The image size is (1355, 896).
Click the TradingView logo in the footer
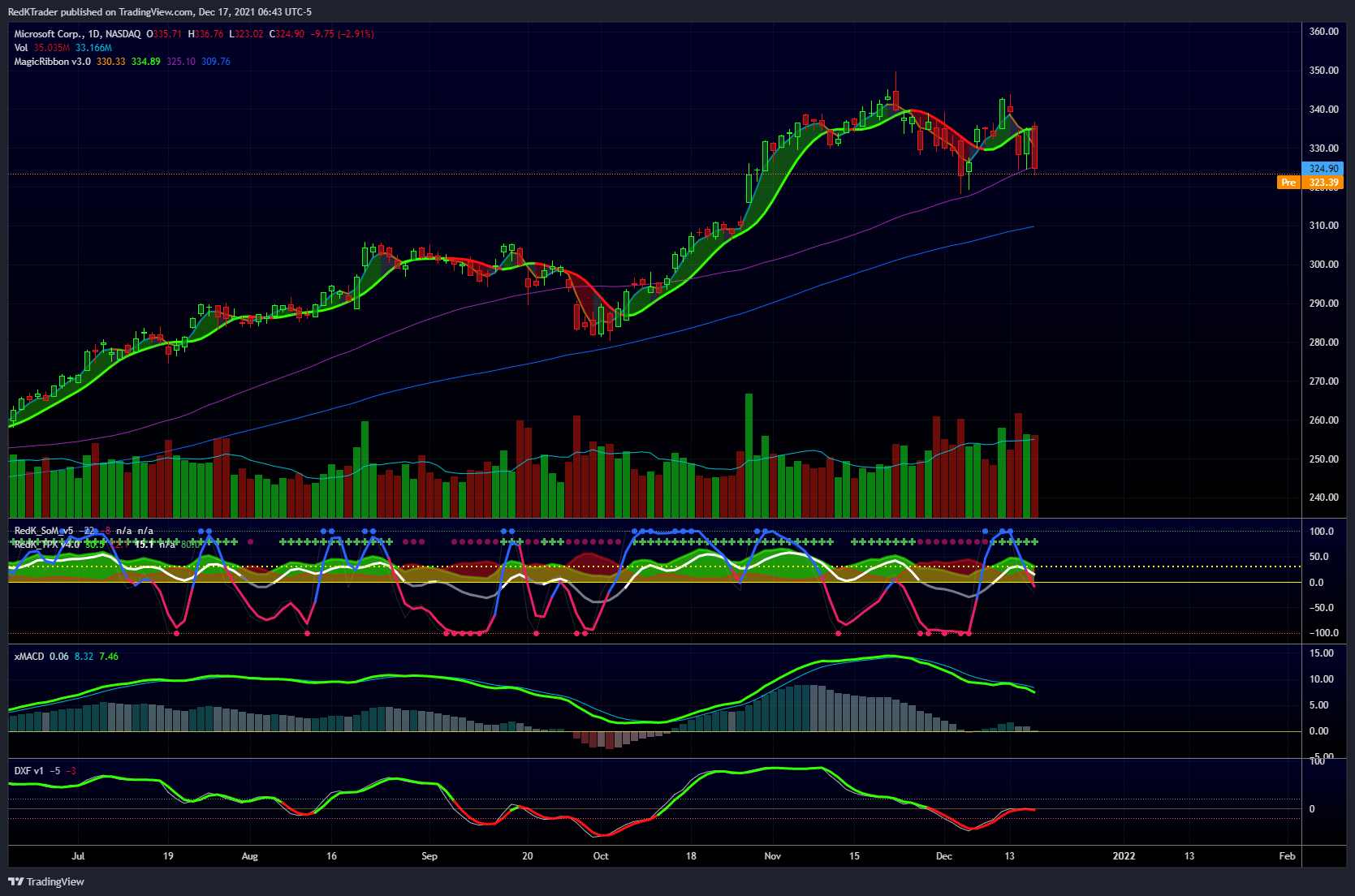pyautogui.click(x=46, y=881)
